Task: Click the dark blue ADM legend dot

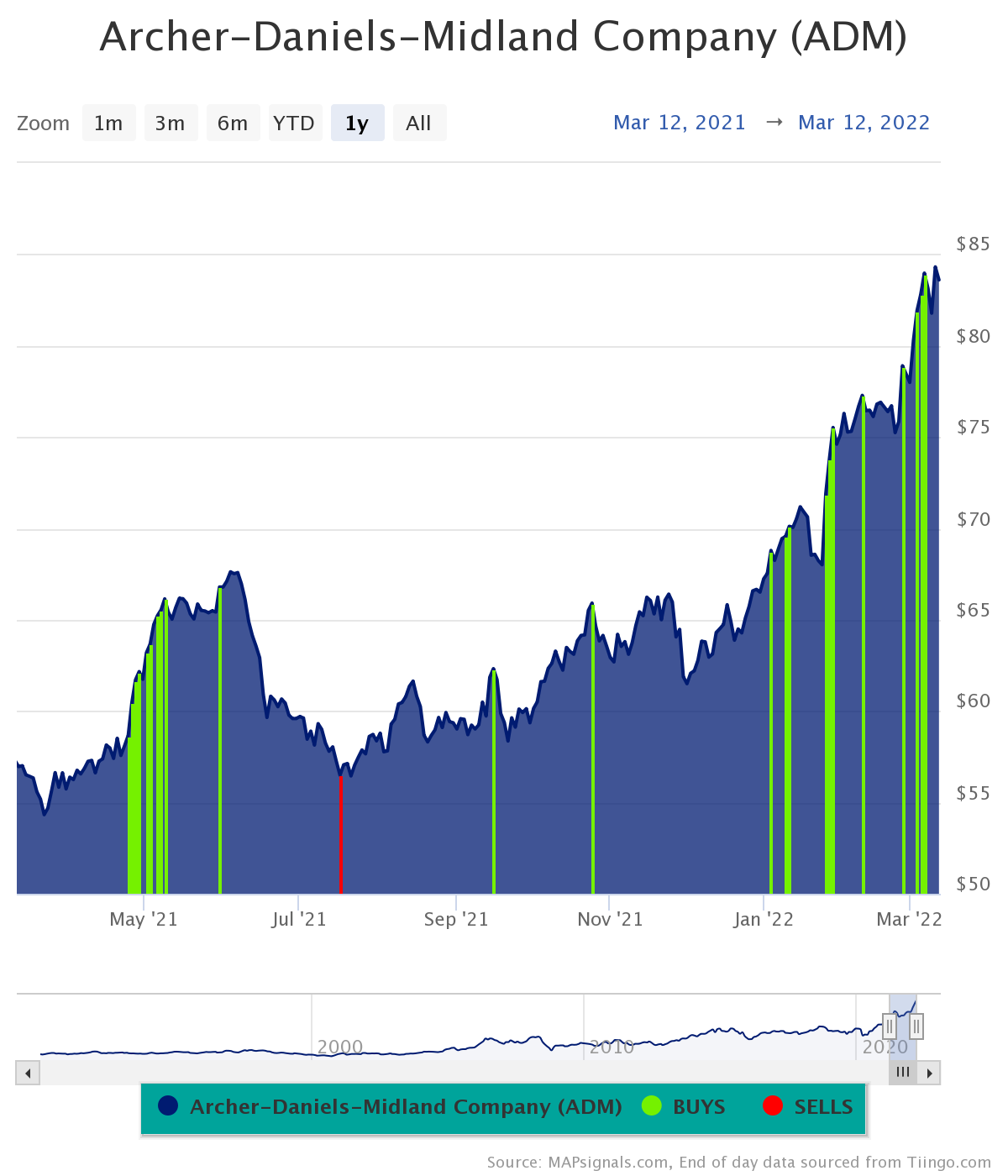Action: 168,1106
